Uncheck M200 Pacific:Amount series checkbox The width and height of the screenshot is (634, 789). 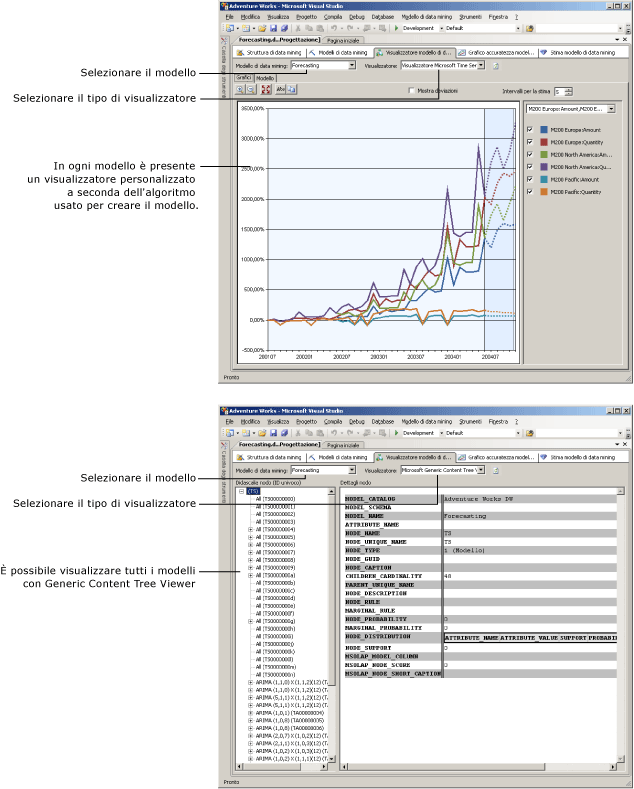(x=529, y=179)
